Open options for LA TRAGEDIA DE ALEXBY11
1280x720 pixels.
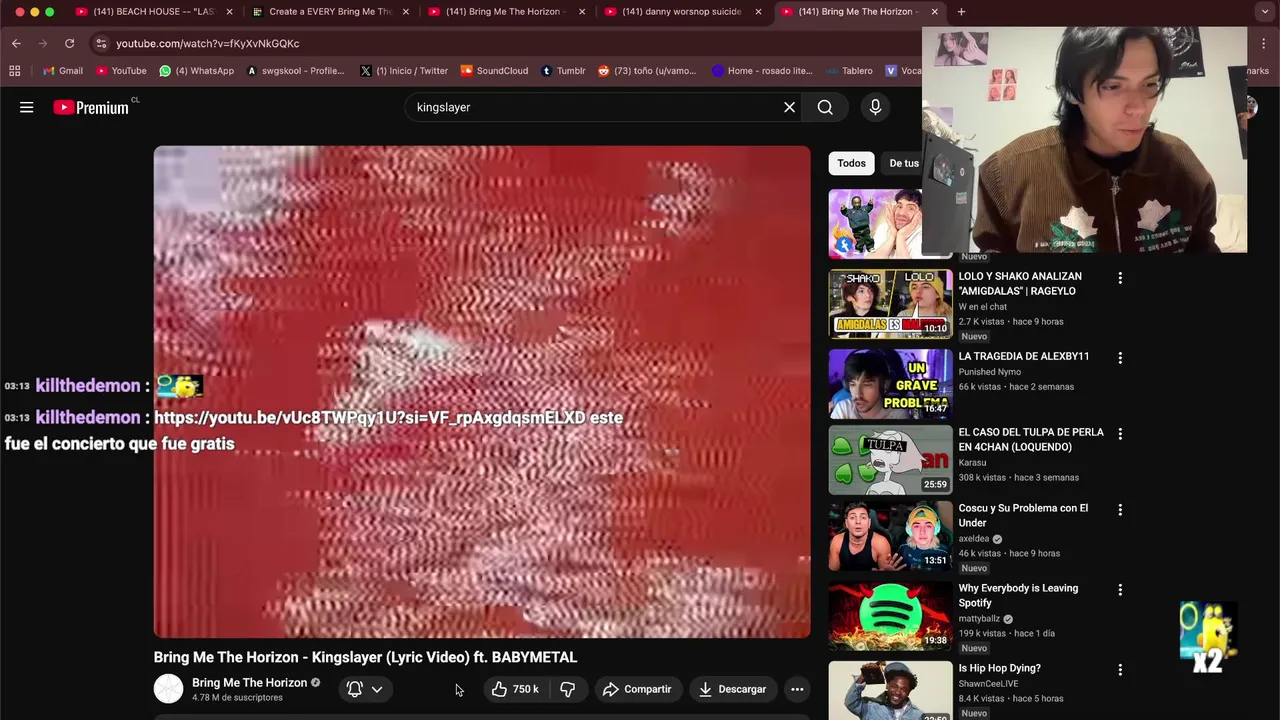(x=1120, y=358)
